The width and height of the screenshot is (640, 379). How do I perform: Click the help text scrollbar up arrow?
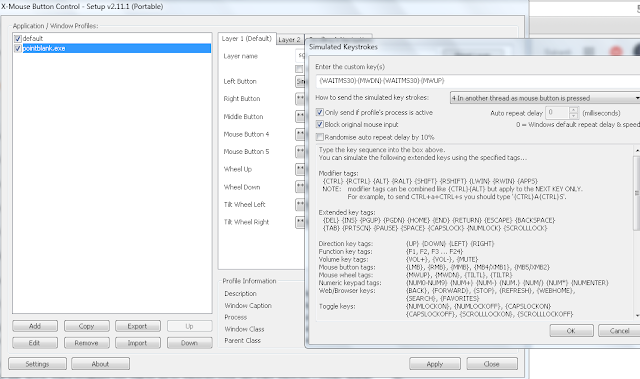[637, 151]
